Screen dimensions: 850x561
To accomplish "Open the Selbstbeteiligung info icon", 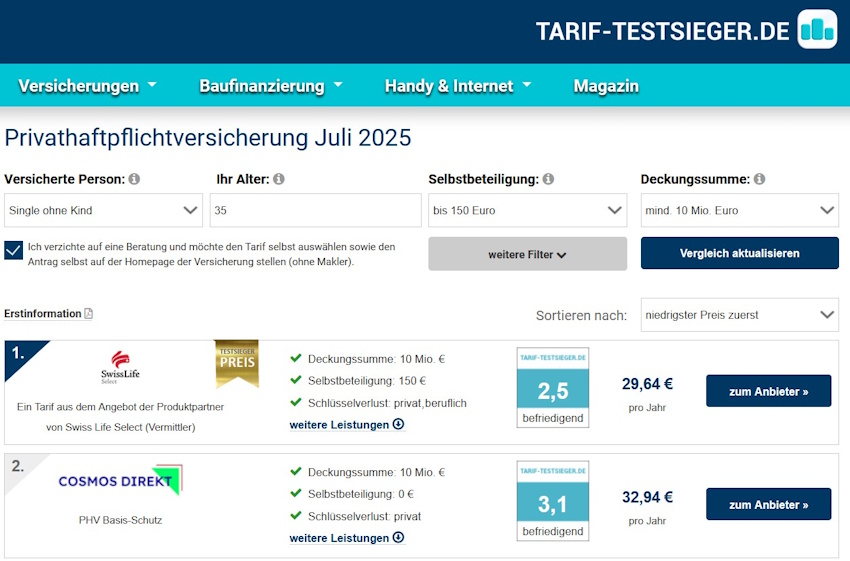I will (x=548, y=179).
